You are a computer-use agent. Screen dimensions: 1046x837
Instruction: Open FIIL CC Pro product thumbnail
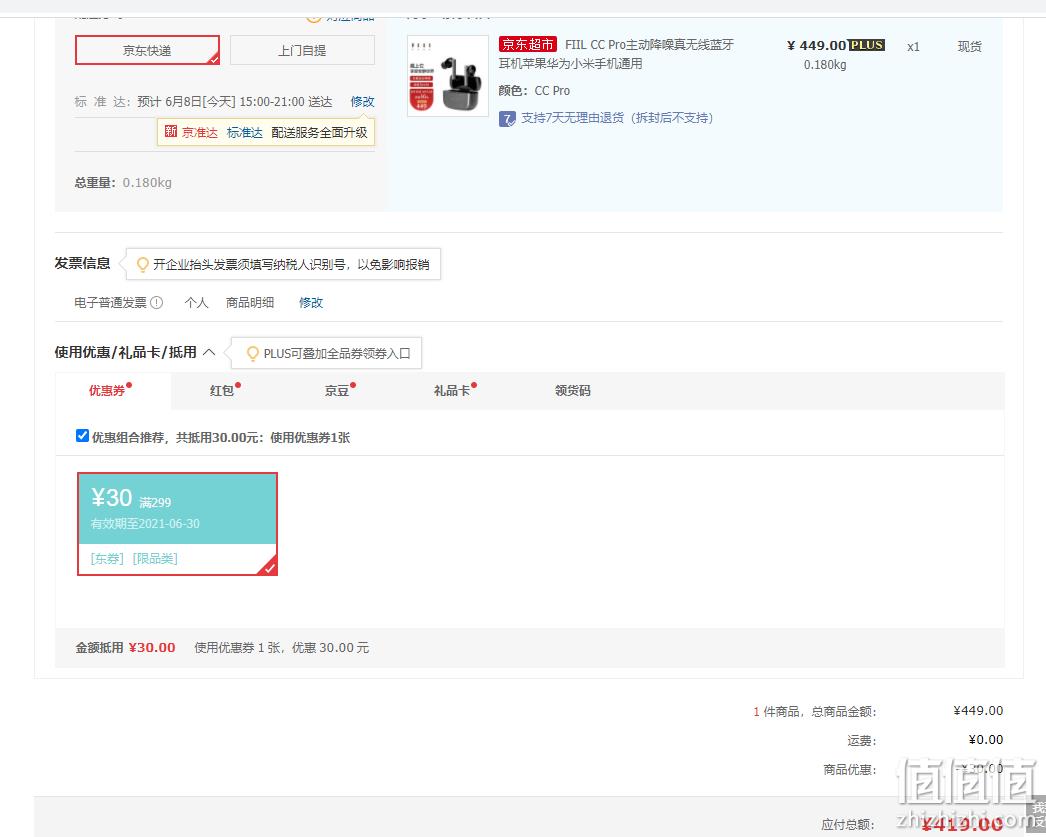448,76
